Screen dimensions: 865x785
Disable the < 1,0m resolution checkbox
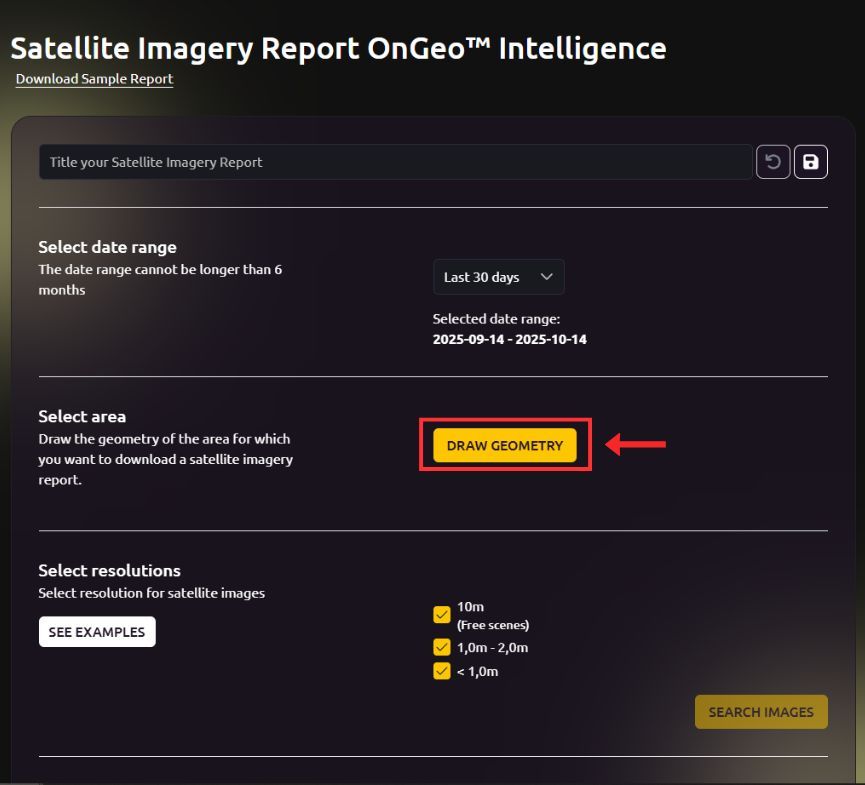click(x=442, y=671)
